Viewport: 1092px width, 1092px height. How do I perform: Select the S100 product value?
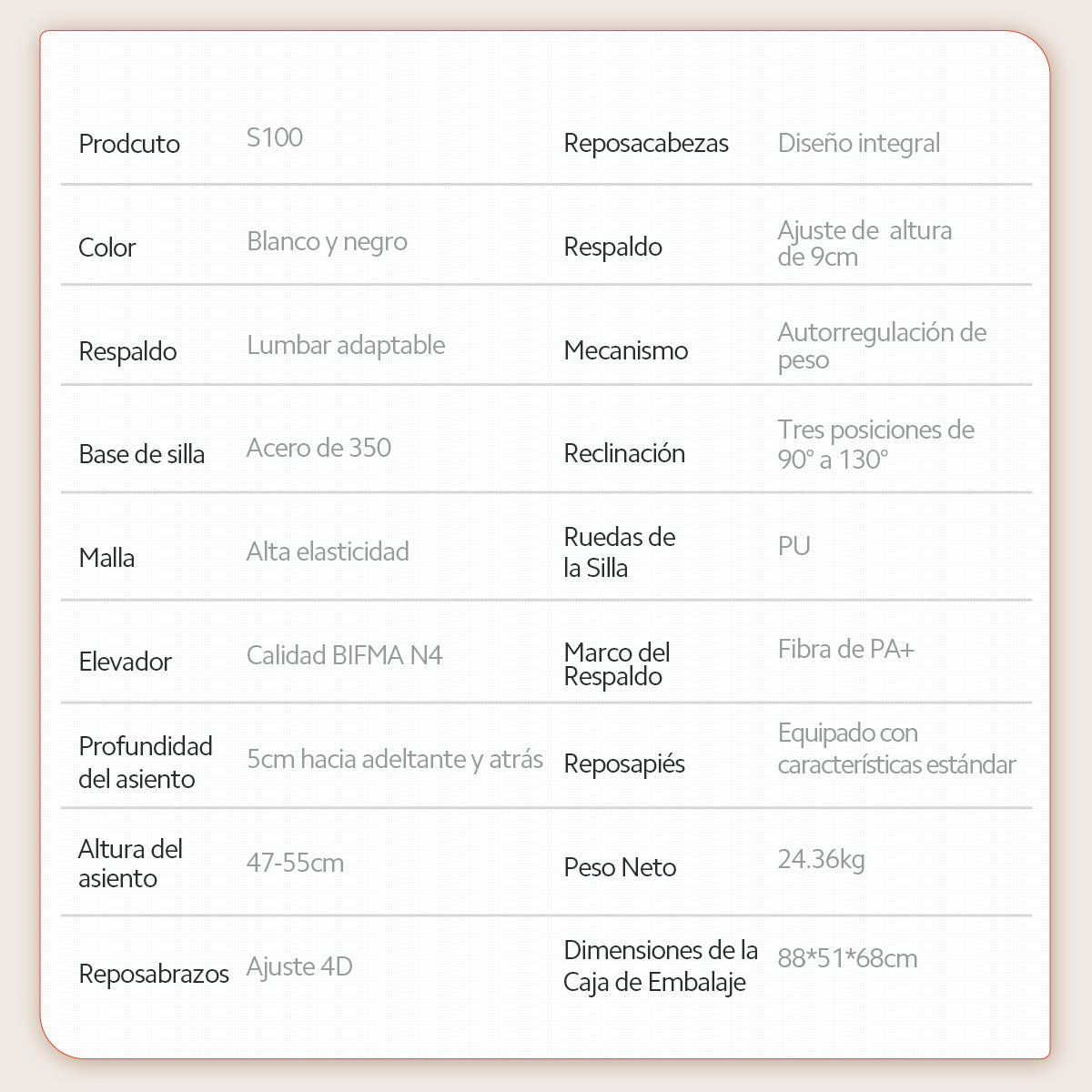tap(275, 137)
